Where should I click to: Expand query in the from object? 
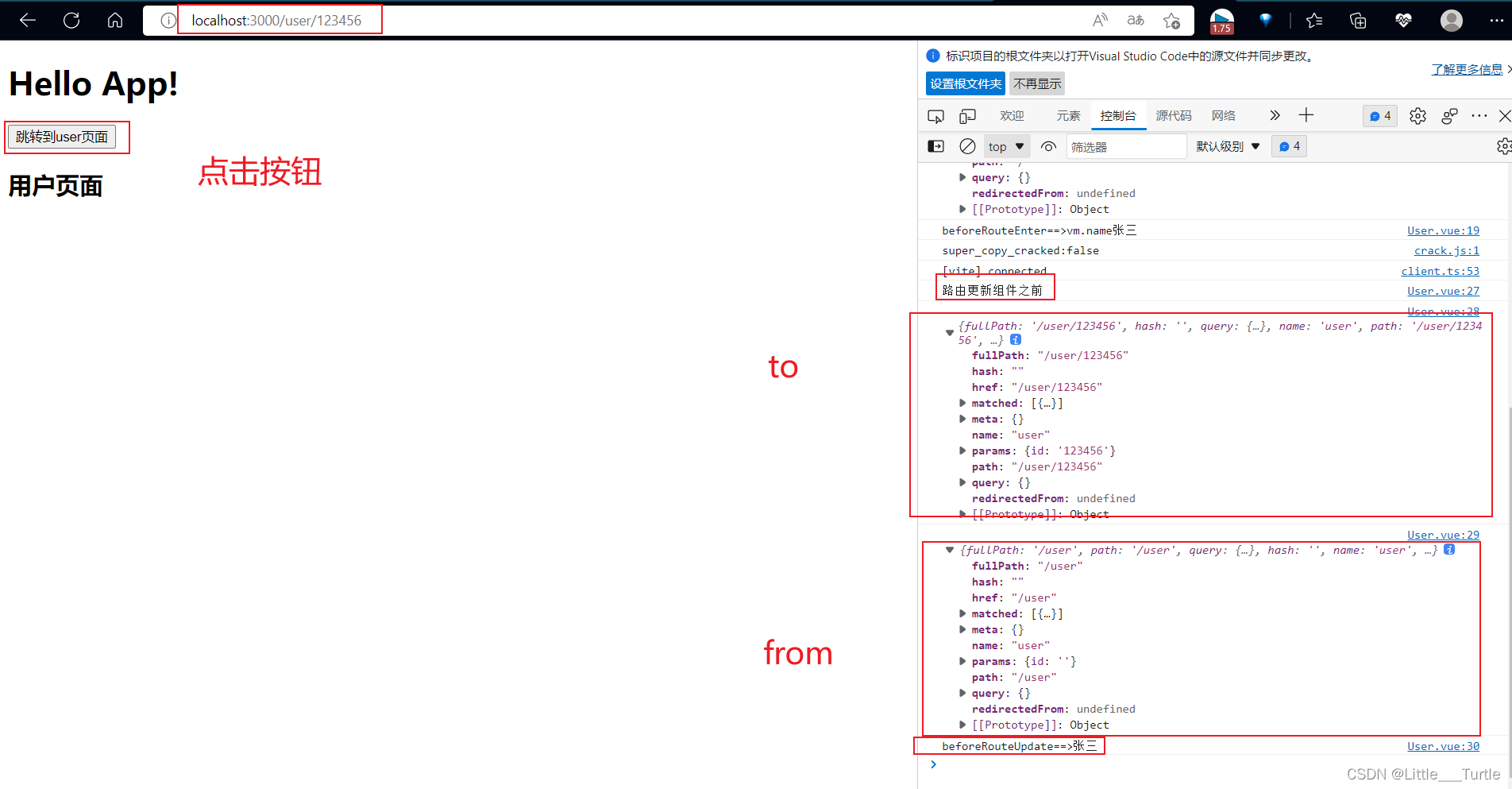tap(962, 693)
